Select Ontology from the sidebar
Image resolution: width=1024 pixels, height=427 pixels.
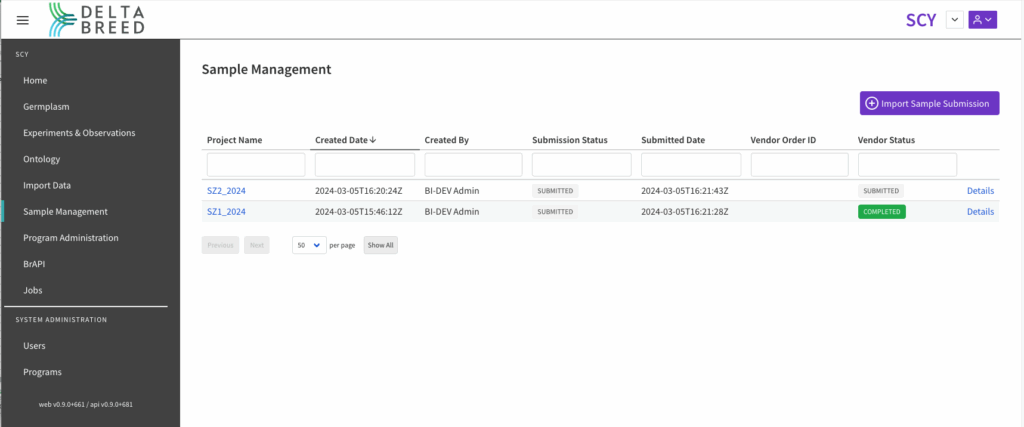click(42, 159)
